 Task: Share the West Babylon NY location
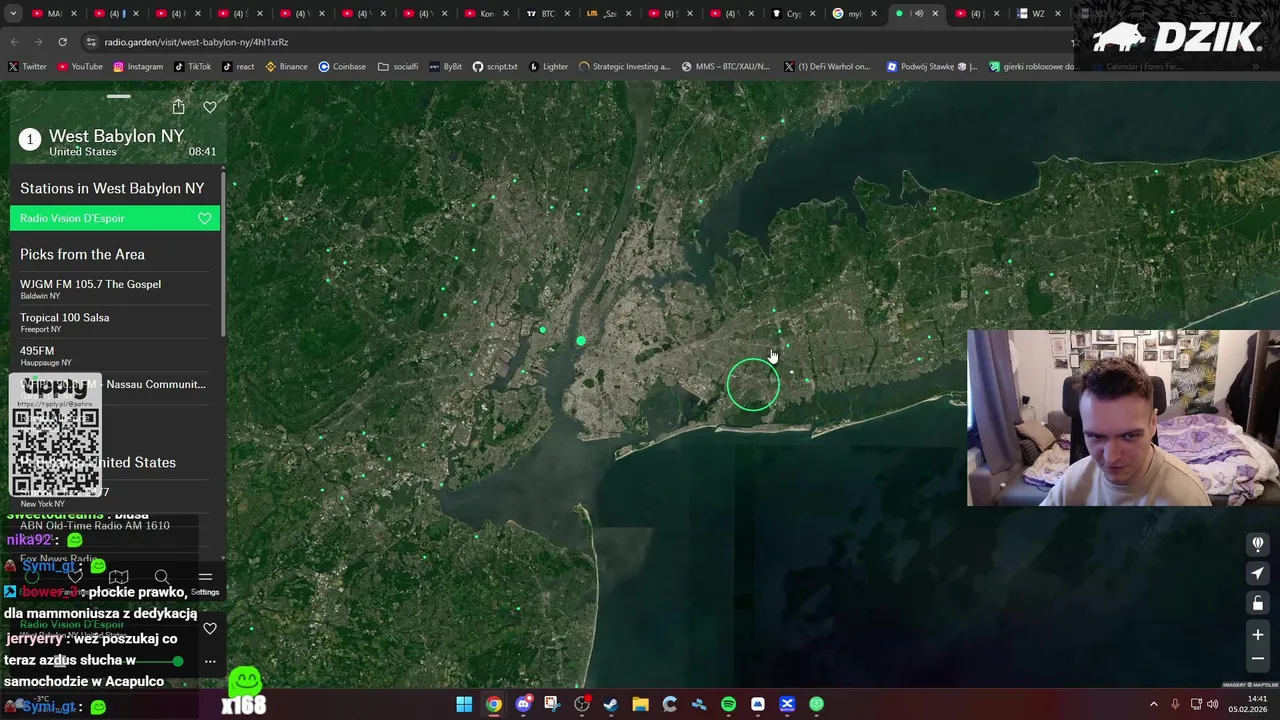pyautogui.click(x=178, y=107)
